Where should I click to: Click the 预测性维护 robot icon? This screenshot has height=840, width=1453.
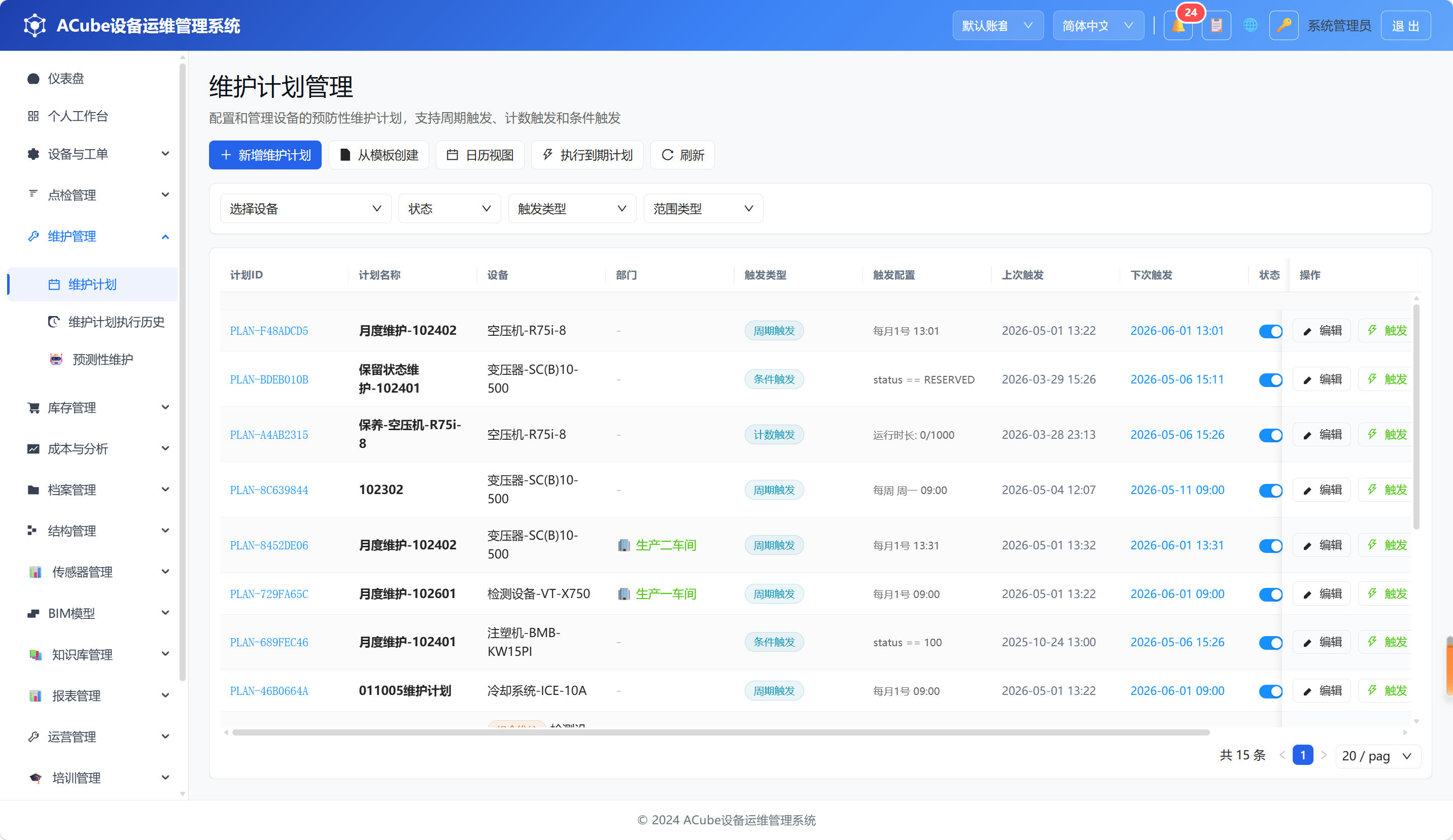(56, 359)
